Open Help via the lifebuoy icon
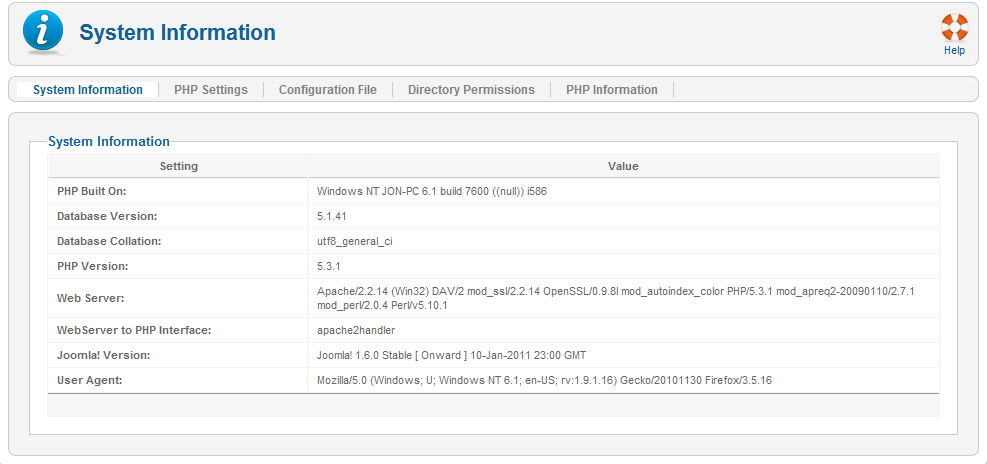The width and height of the screenshot is (987, 464). (x=954, y=27)
